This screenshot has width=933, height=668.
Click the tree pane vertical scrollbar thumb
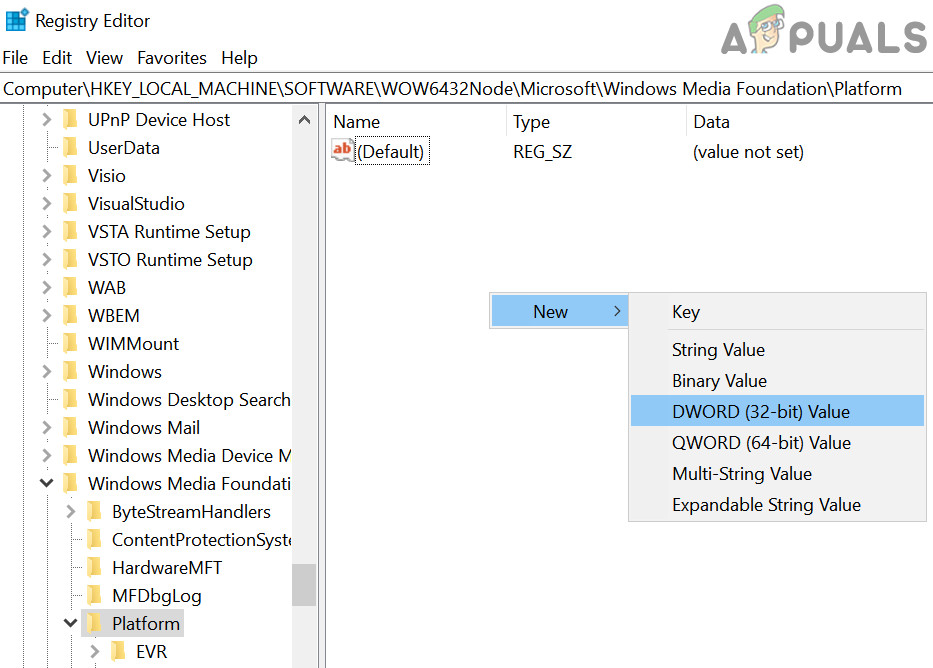[304, 584]
